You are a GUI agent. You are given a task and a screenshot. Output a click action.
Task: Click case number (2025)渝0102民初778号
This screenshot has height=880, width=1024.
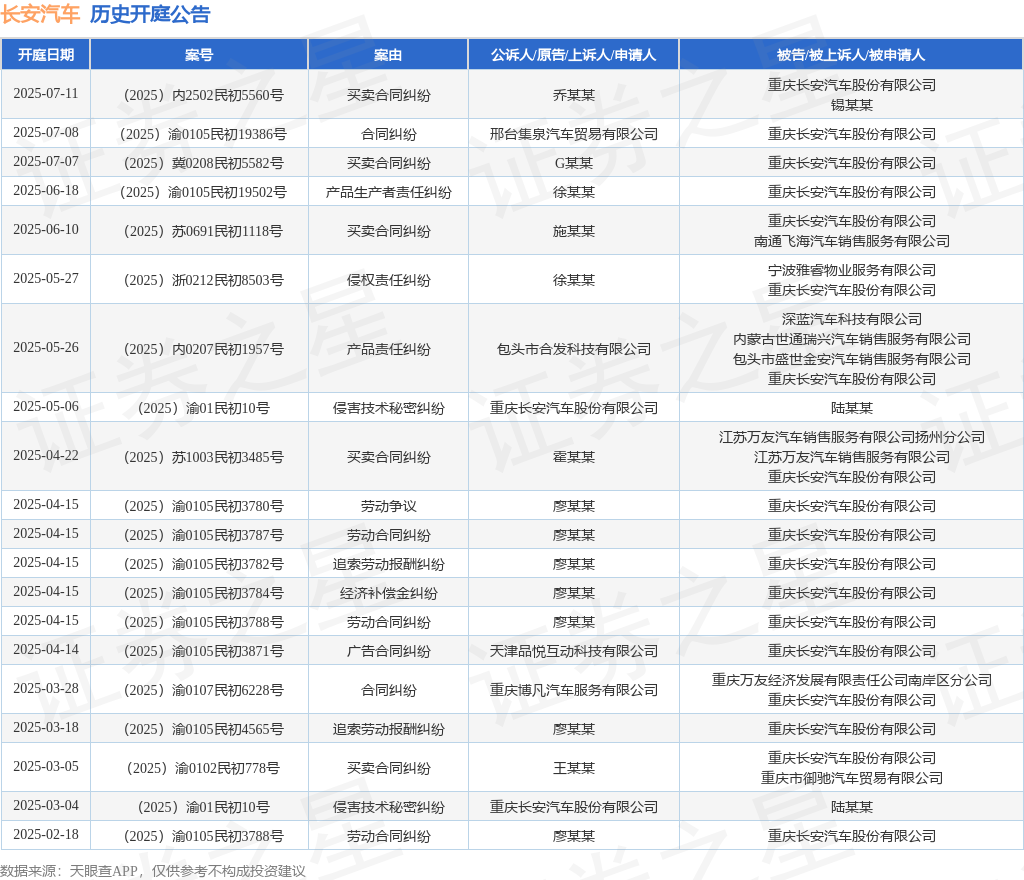coord(203,768)
